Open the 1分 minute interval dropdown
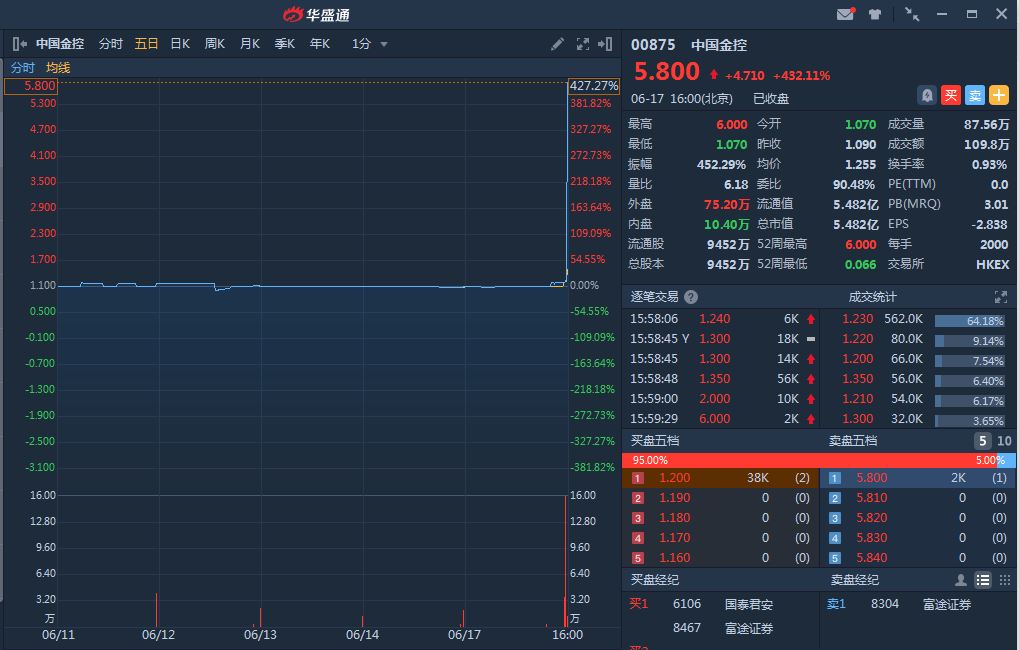Image resolution: width=1019 pixels, height=650 pixels. point(370,44)
